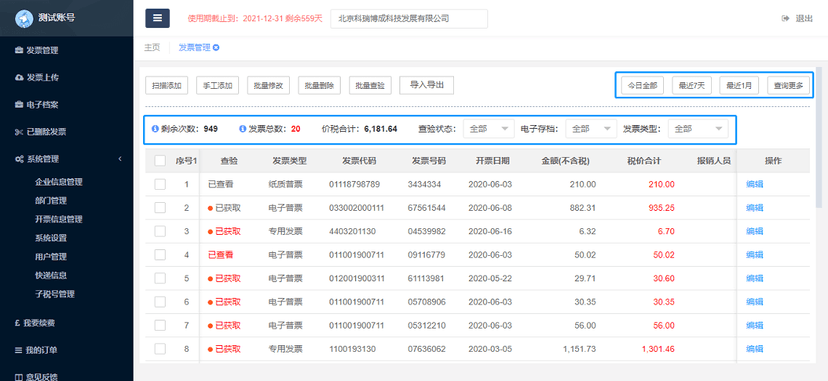Image resolution: width=828 pixels, height=381 pixels.
Task: Open the 查验状态 dropdown
Action: (x=488, y=129)
